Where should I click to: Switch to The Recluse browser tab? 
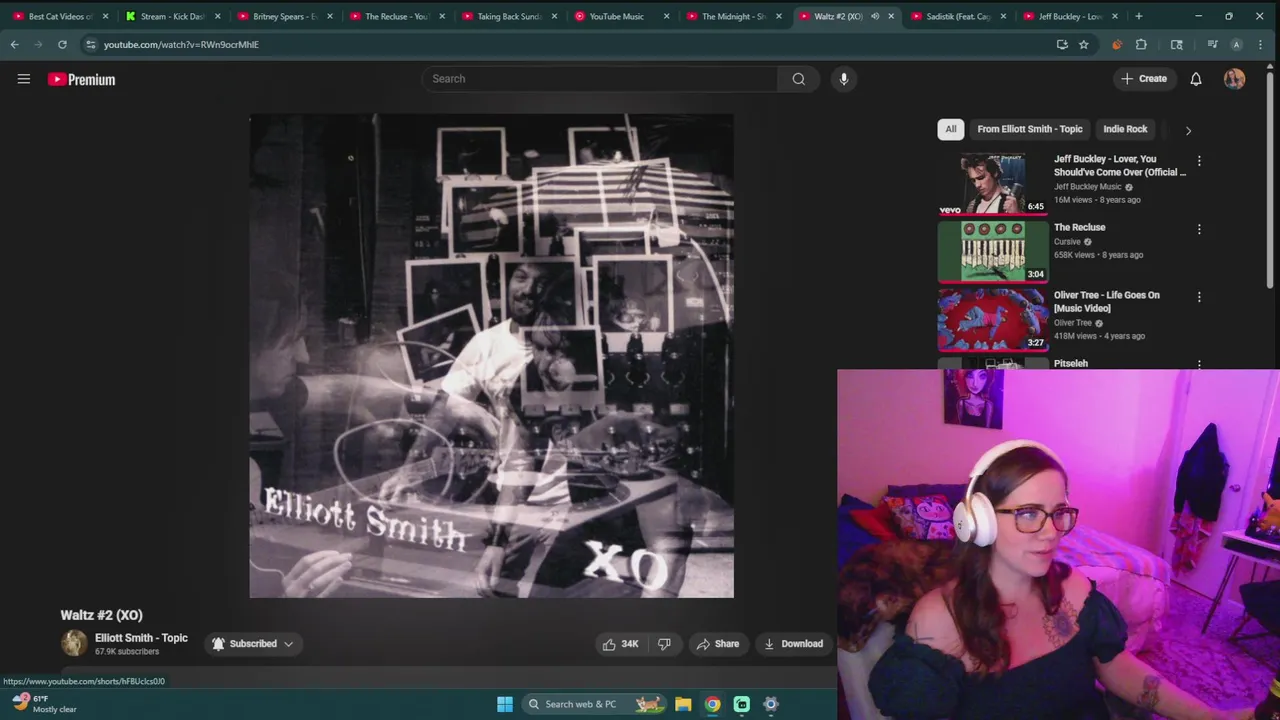point(396,16)
